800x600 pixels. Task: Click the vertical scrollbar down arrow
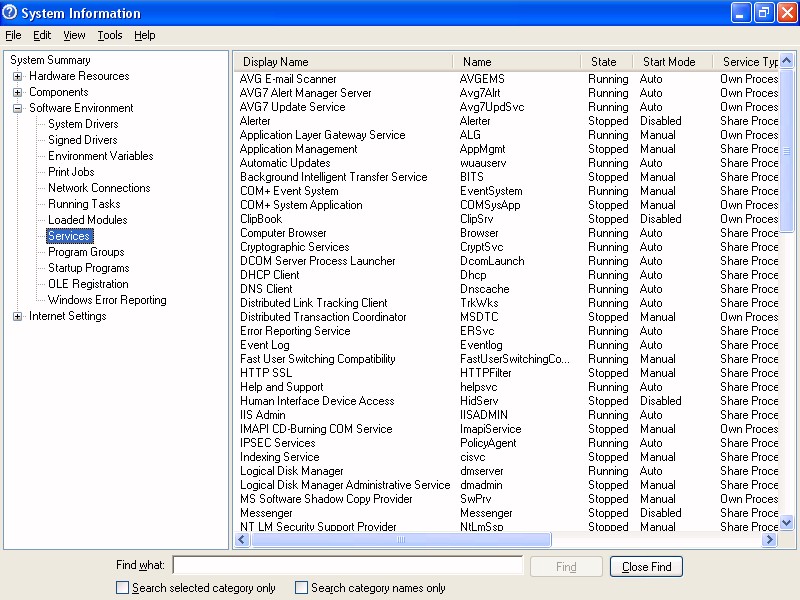[x=786, y=522]
